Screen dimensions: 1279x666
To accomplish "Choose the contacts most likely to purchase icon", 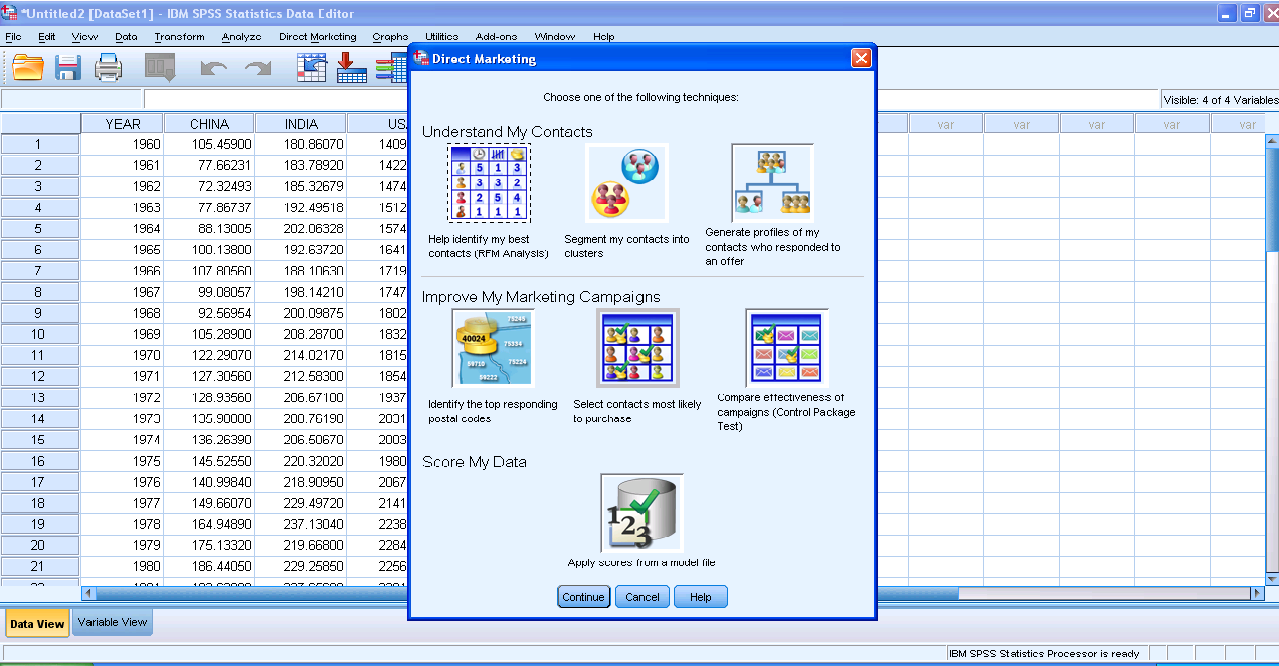I will (x=637, y=348).
